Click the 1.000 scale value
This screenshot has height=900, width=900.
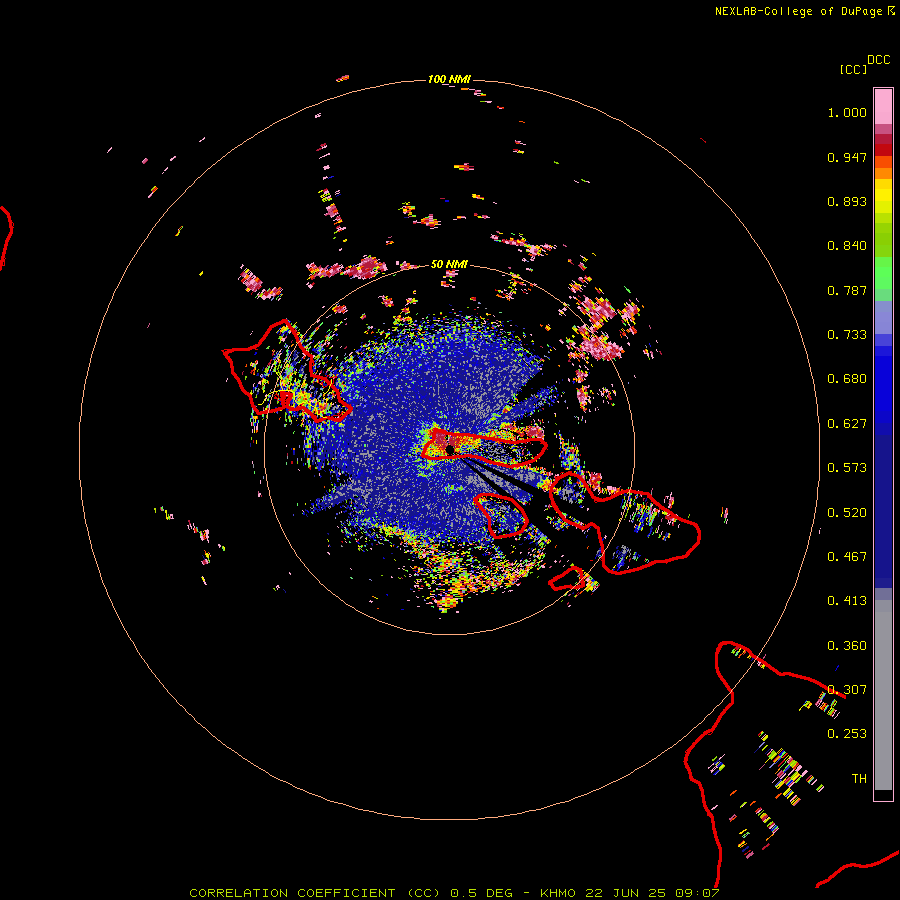tap(847, 112)
